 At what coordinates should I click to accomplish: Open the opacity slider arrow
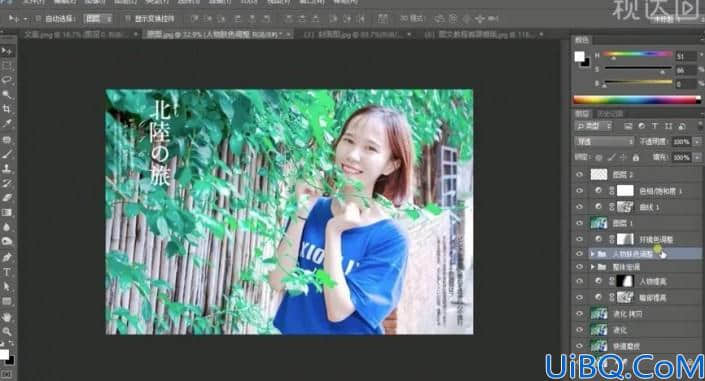click(697, 142)
